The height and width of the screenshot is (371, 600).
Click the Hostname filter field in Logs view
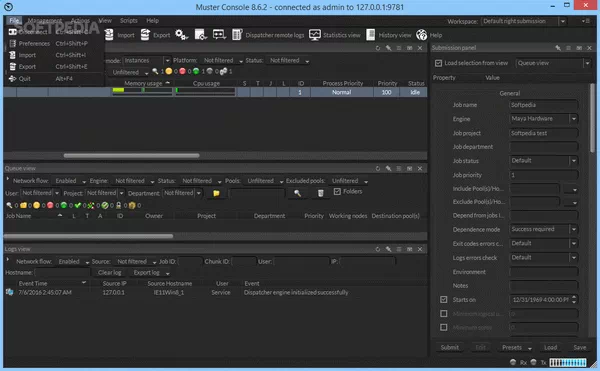tap(62, 272)
